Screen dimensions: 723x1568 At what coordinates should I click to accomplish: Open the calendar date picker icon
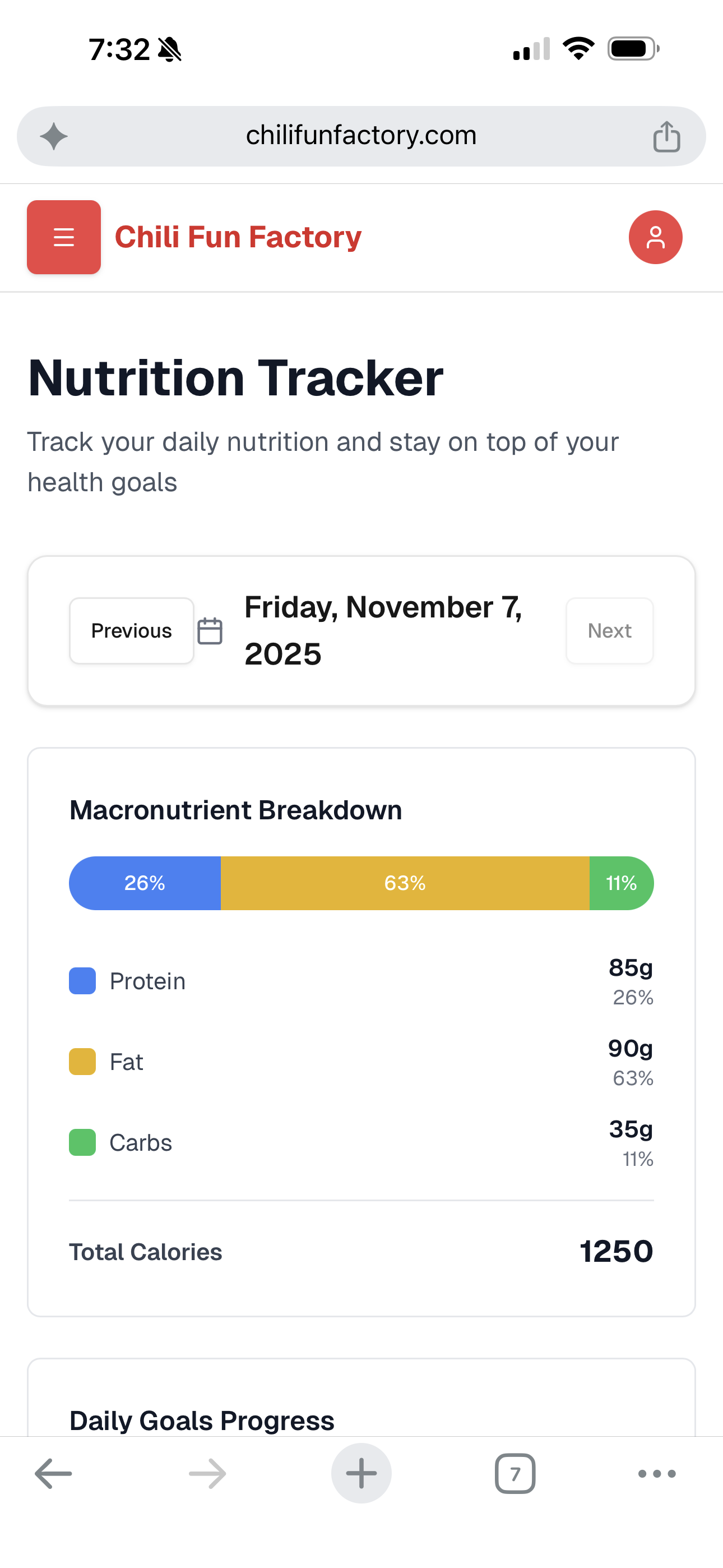click(210, 630)
